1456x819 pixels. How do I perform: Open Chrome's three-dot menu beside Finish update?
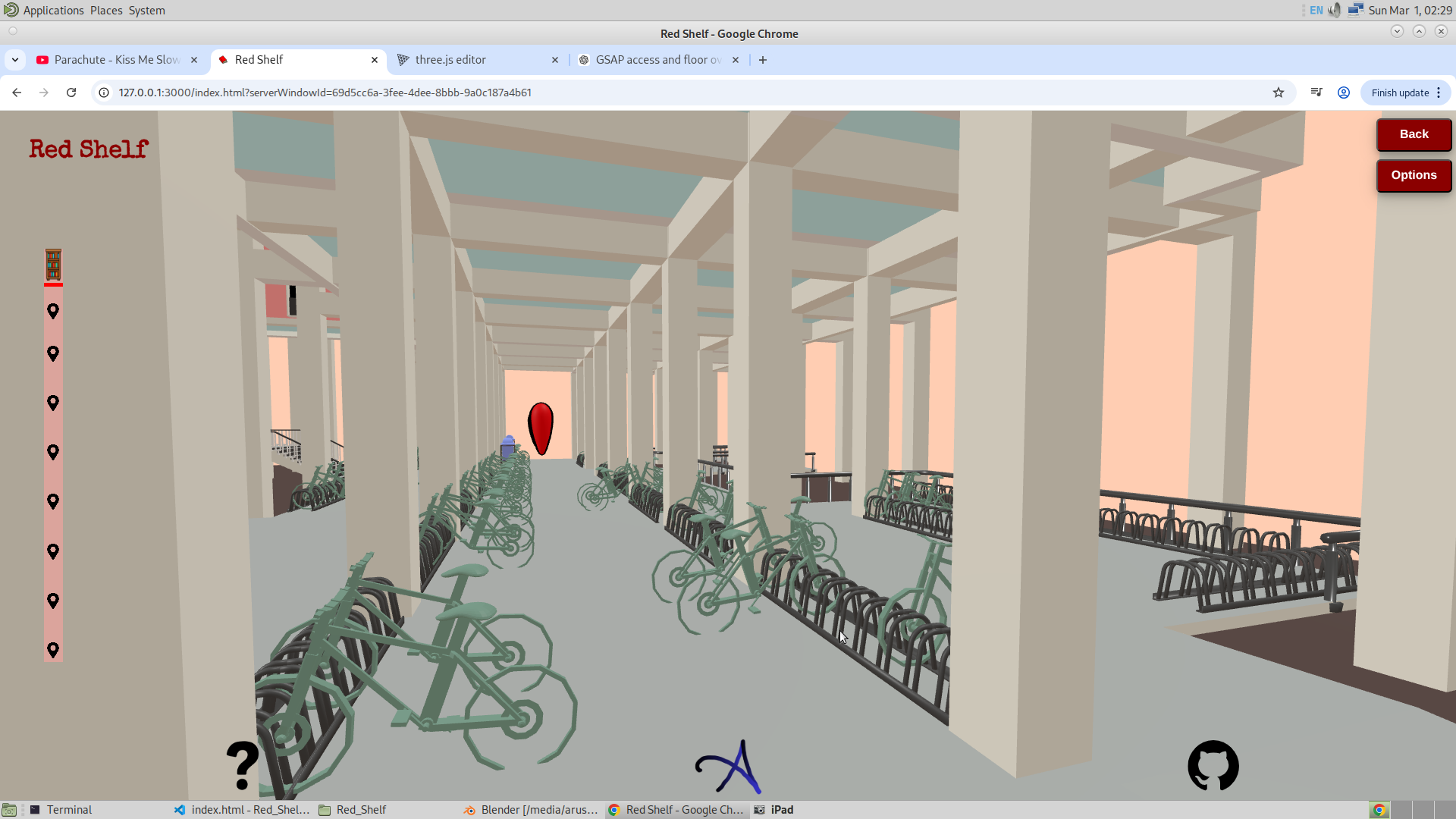1439,93
